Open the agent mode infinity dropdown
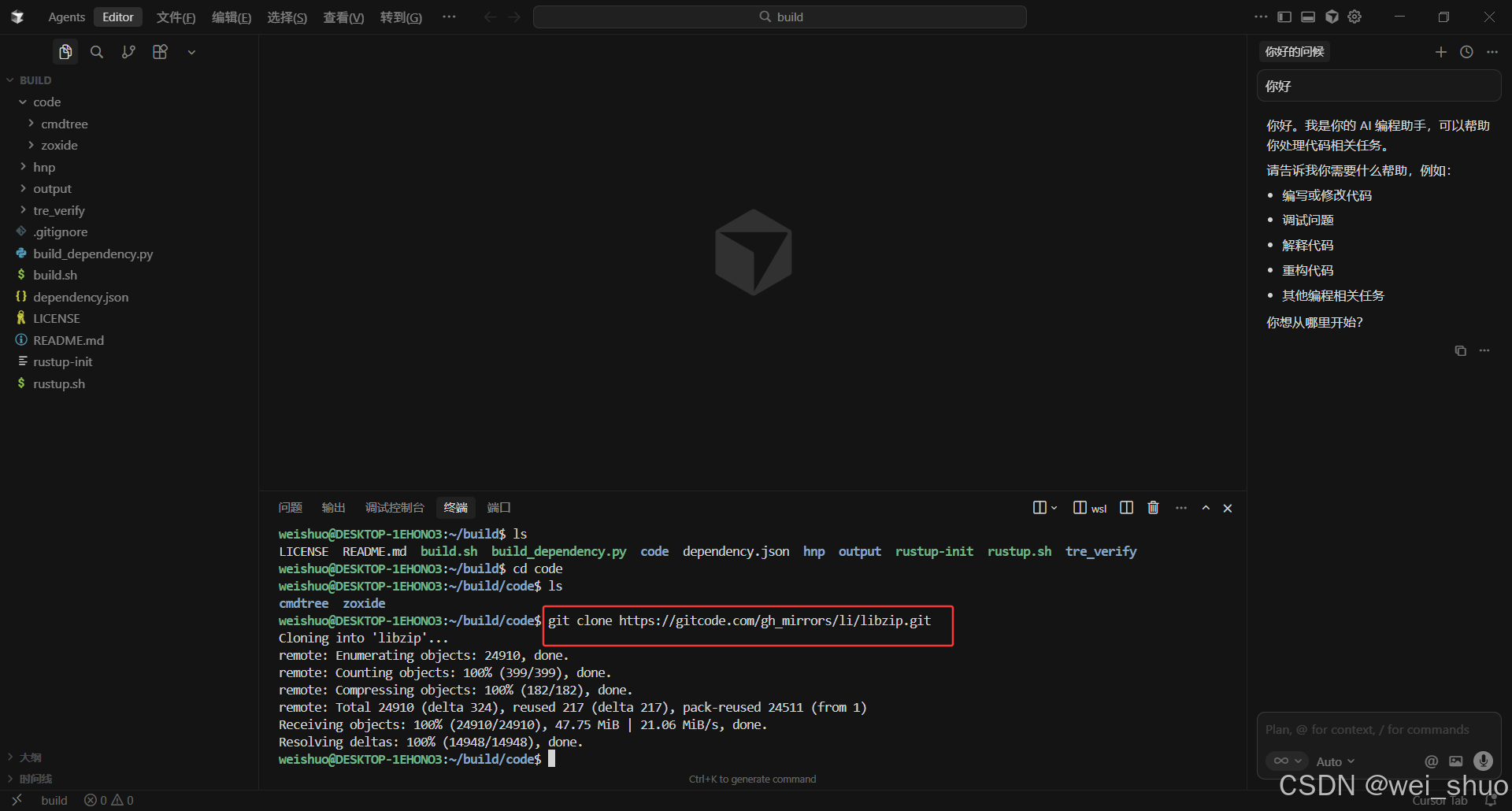This screenshot has width=1512, height=811. [1287, 761]
